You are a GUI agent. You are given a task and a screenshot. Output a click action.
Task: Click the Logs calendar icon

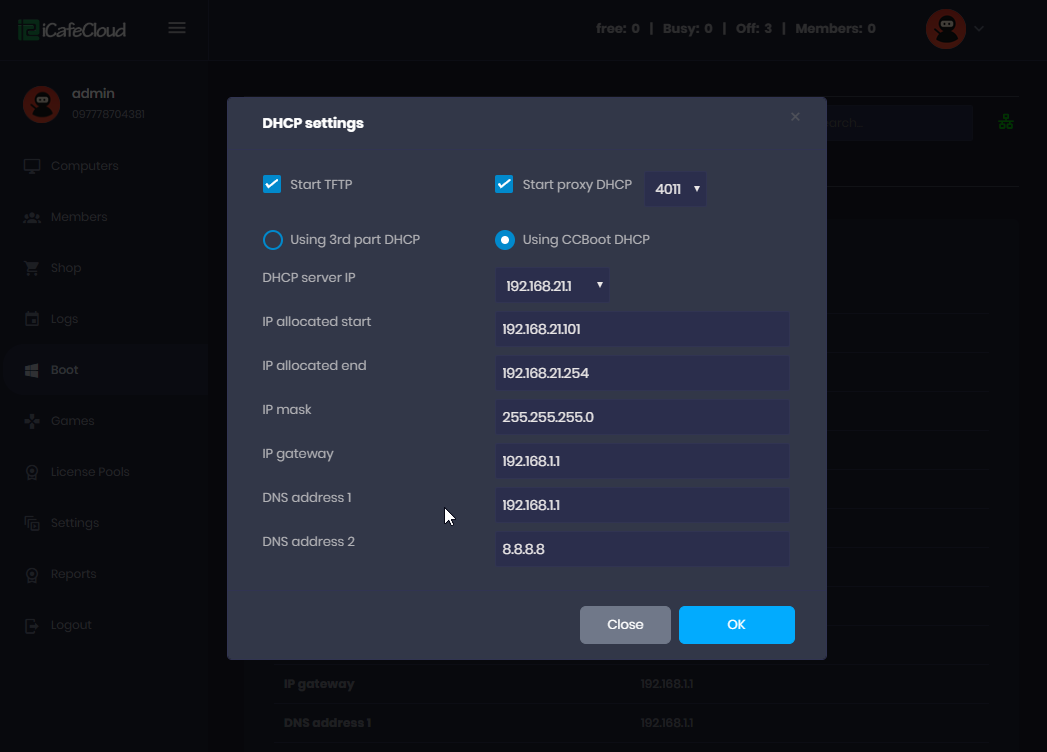31,318
